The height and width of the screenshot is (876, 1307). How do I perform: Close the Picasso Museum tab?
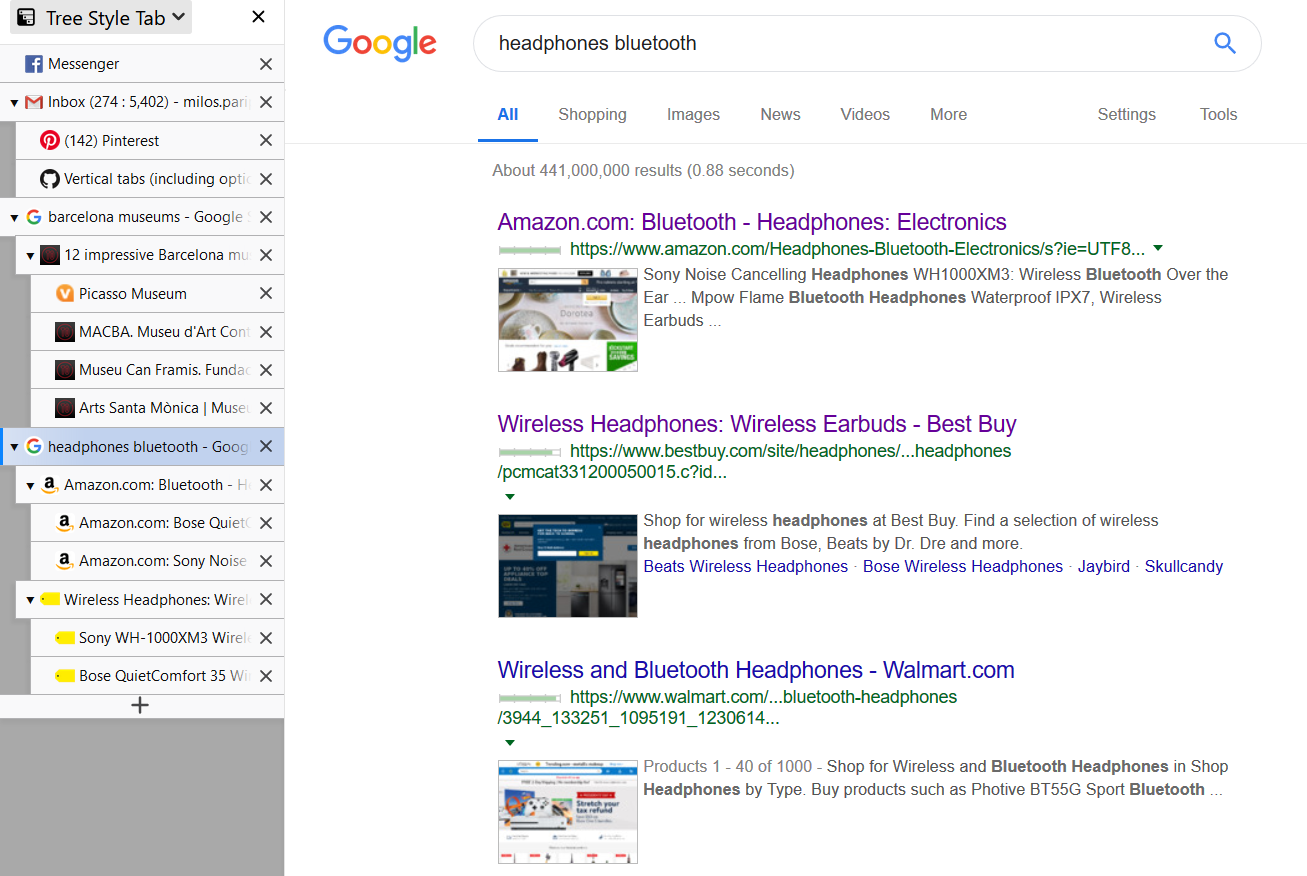pos(266,294)
